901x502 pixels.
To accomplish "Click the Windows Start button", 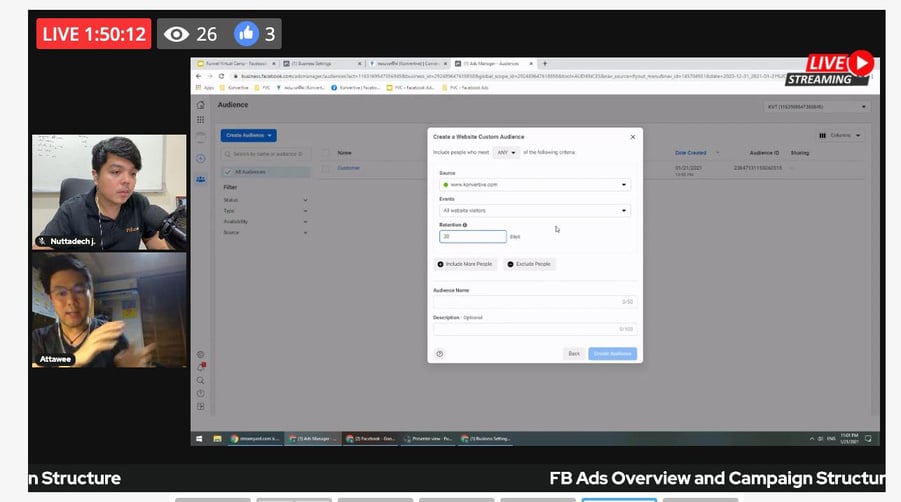I will pyautogui.click(x=199, y=438).
